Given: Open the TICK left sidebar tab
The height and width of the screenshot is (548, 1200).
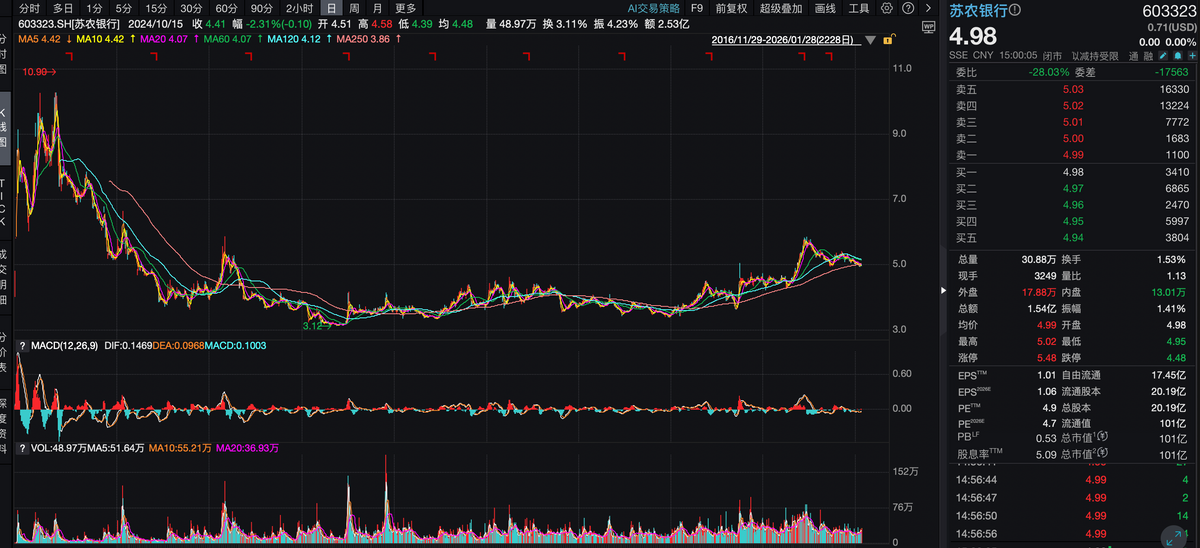Looking at the screenshot, I should [3, 203].
